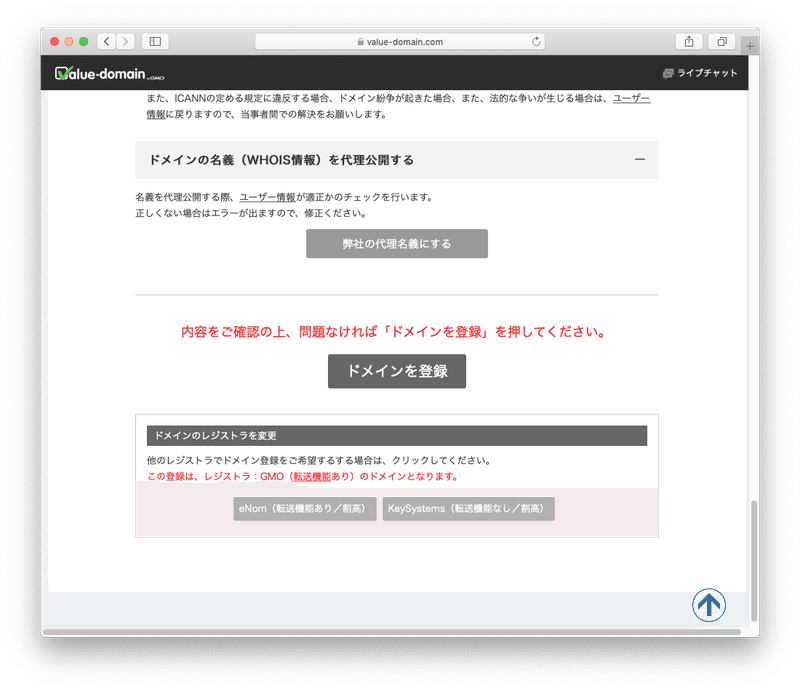This screenshot has height=691, width=800.
Task: Click the ドメインを登録 button
Action: (396, 371)
